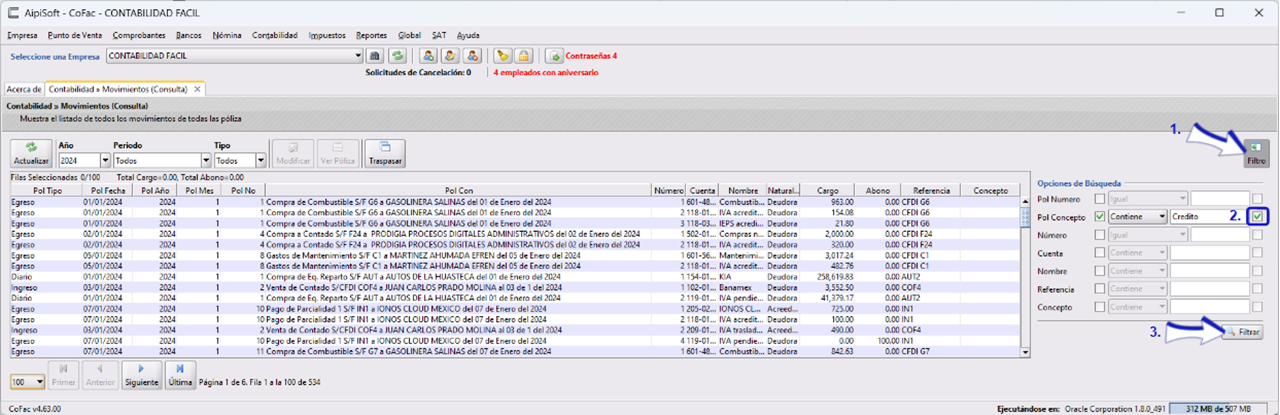Click the Traspasar toolbar button

point(385,153)
